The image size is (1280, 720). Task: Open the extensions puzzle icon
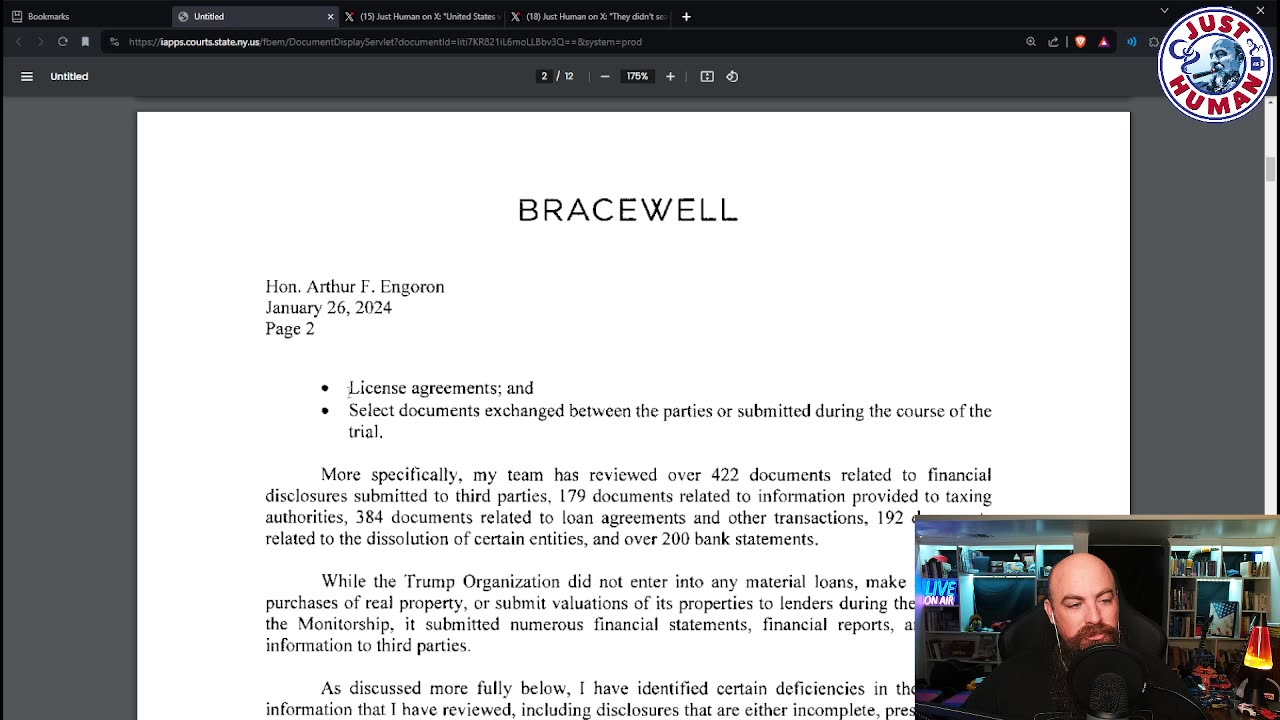[x=1153, y=42]
